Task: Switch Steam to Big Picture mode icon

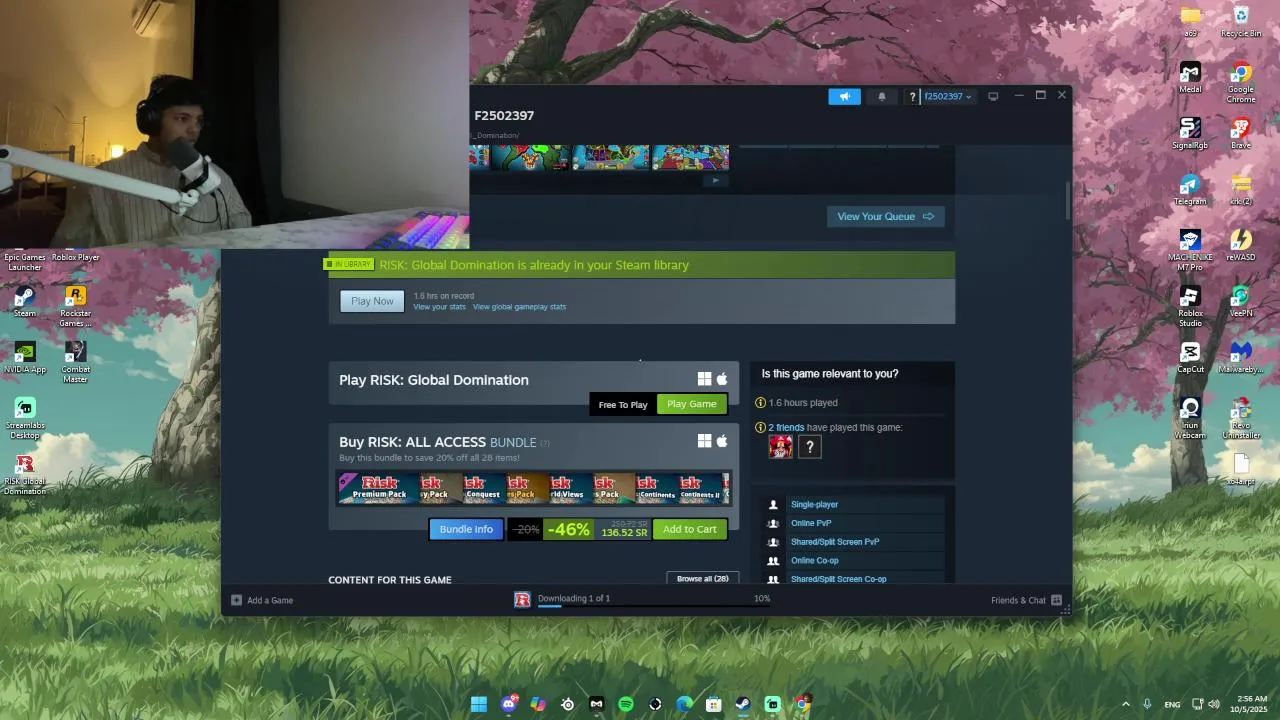Action: point(993,97)
